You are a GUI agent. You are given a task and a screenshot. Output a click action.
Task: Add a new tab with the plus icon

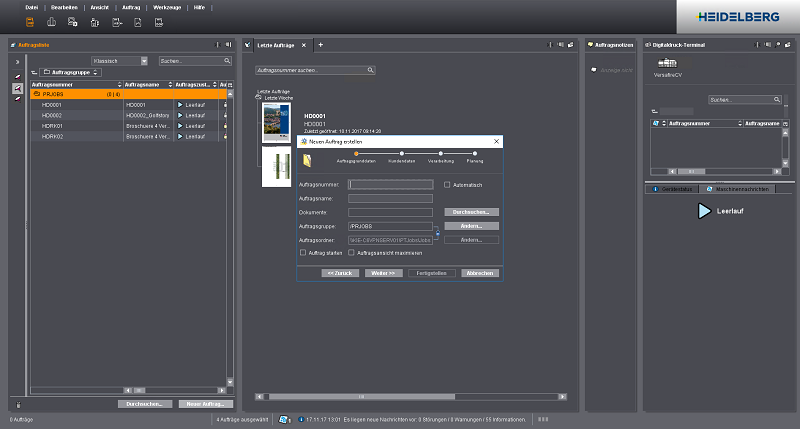point(321,45)
